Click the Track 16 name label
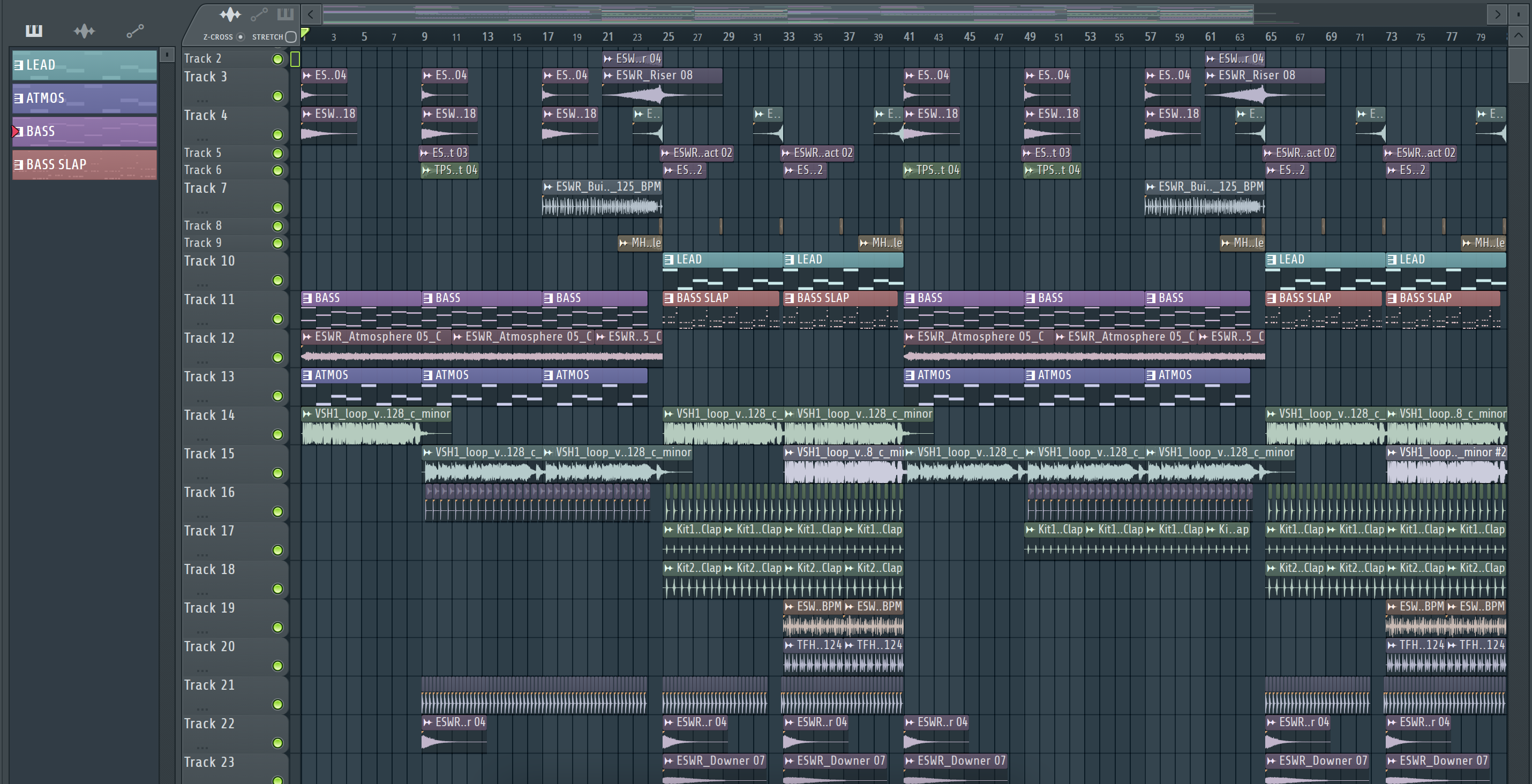1532x784 pixels. [209, 493]
